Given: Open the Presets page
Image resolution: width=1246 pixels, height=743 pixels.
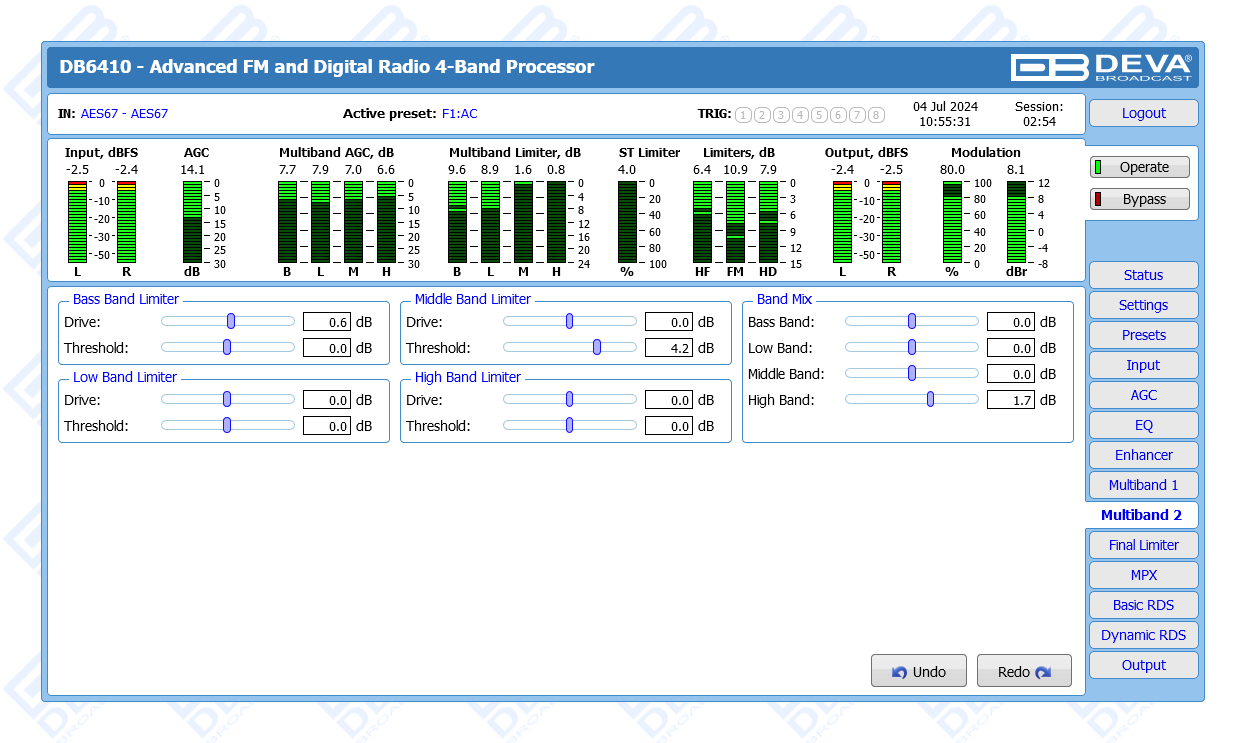Looking at the screenshot, I should (x=1143, y=335).
